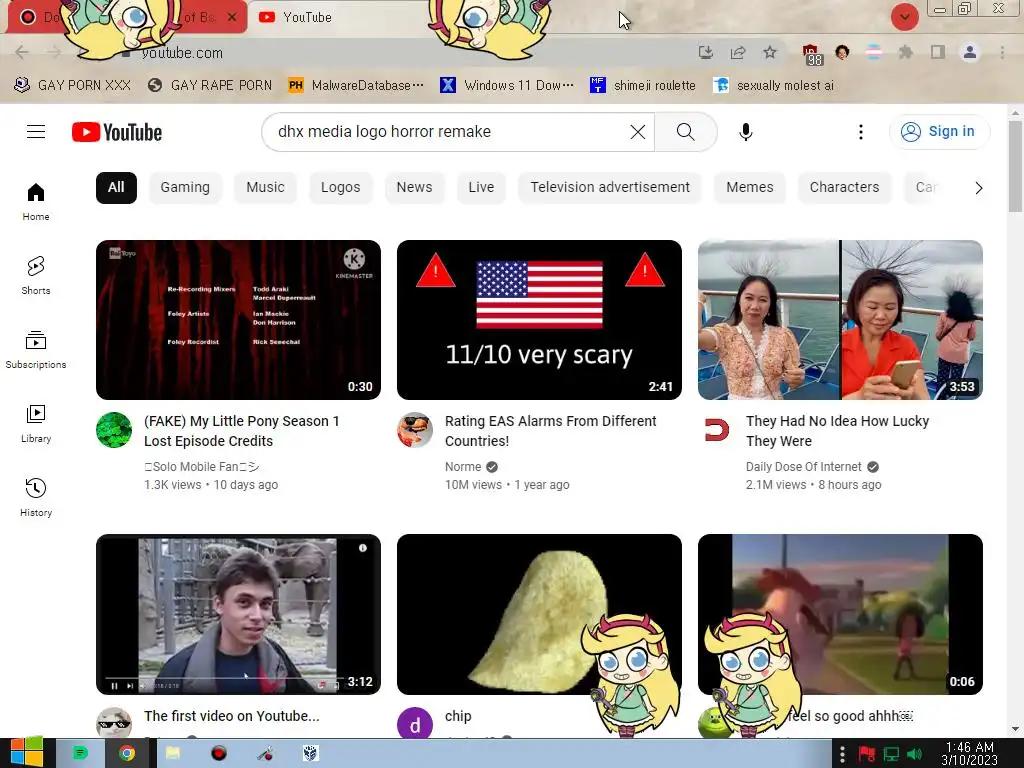Select the News filter chip
1024x768 pixels.
pyautogui.click(x=414, y=187)
